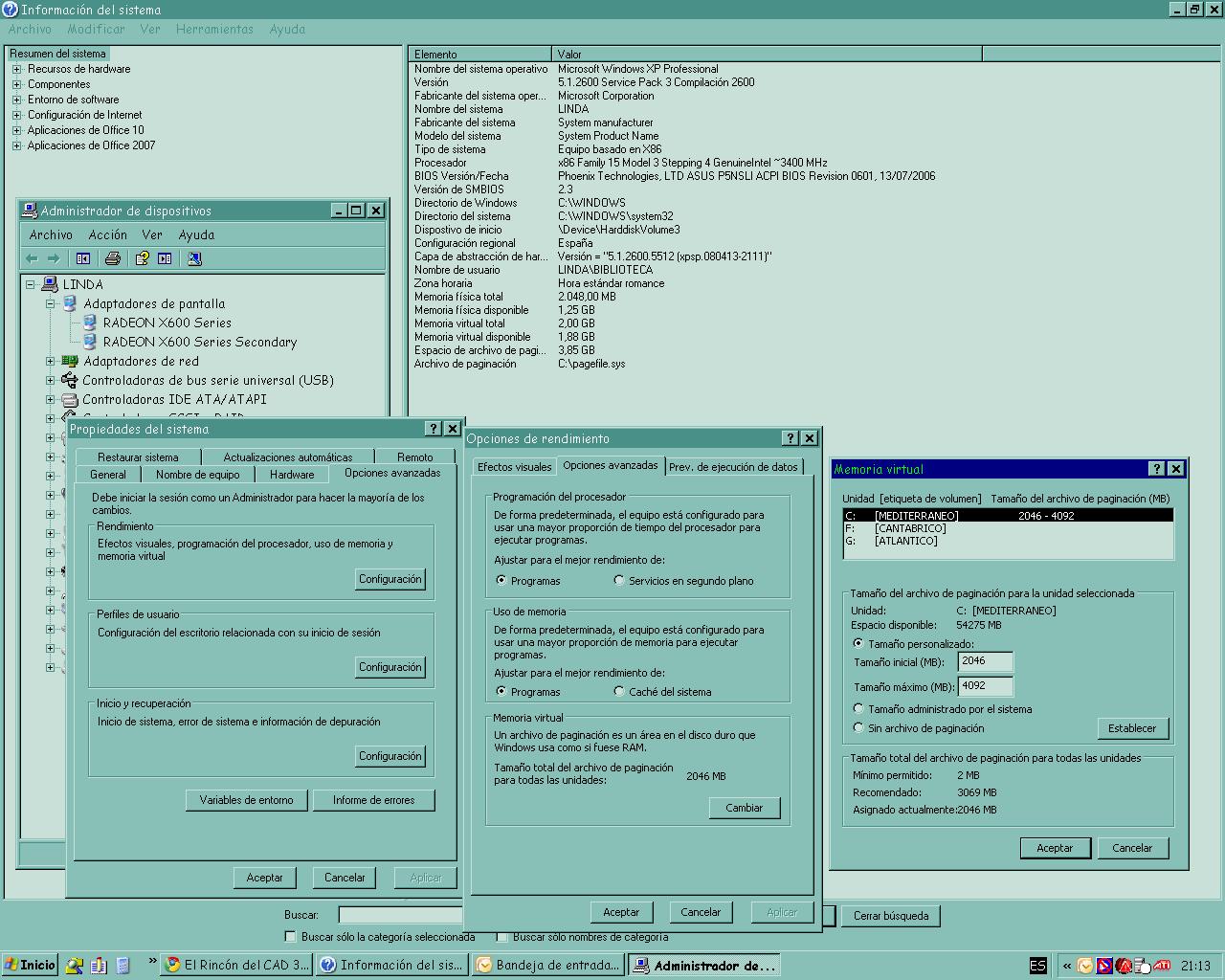This screenshot has height=980, width=1225.
Task: Select F: [CANTABRICO] drive in list
Action: point(1008,528)
